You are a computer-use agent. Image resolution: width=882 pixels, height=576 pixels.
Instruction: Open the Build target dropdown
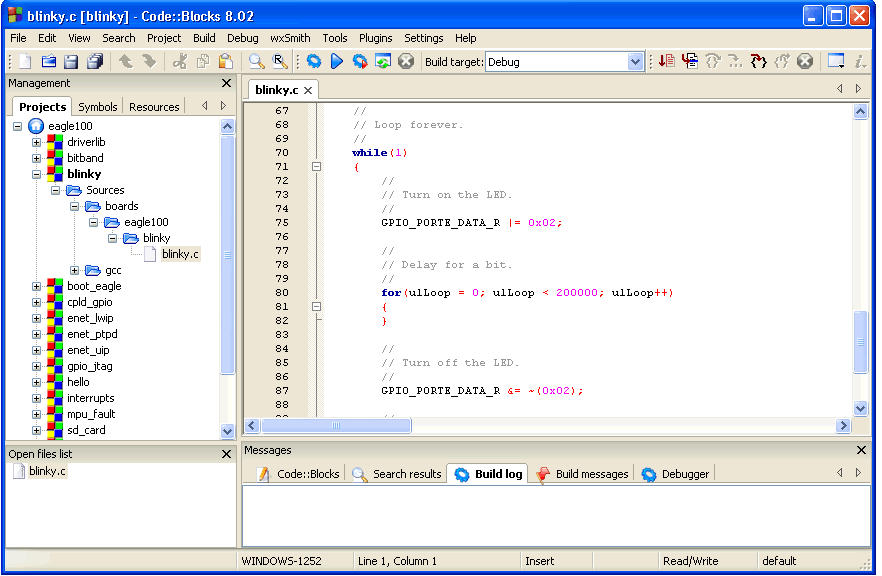635,62
